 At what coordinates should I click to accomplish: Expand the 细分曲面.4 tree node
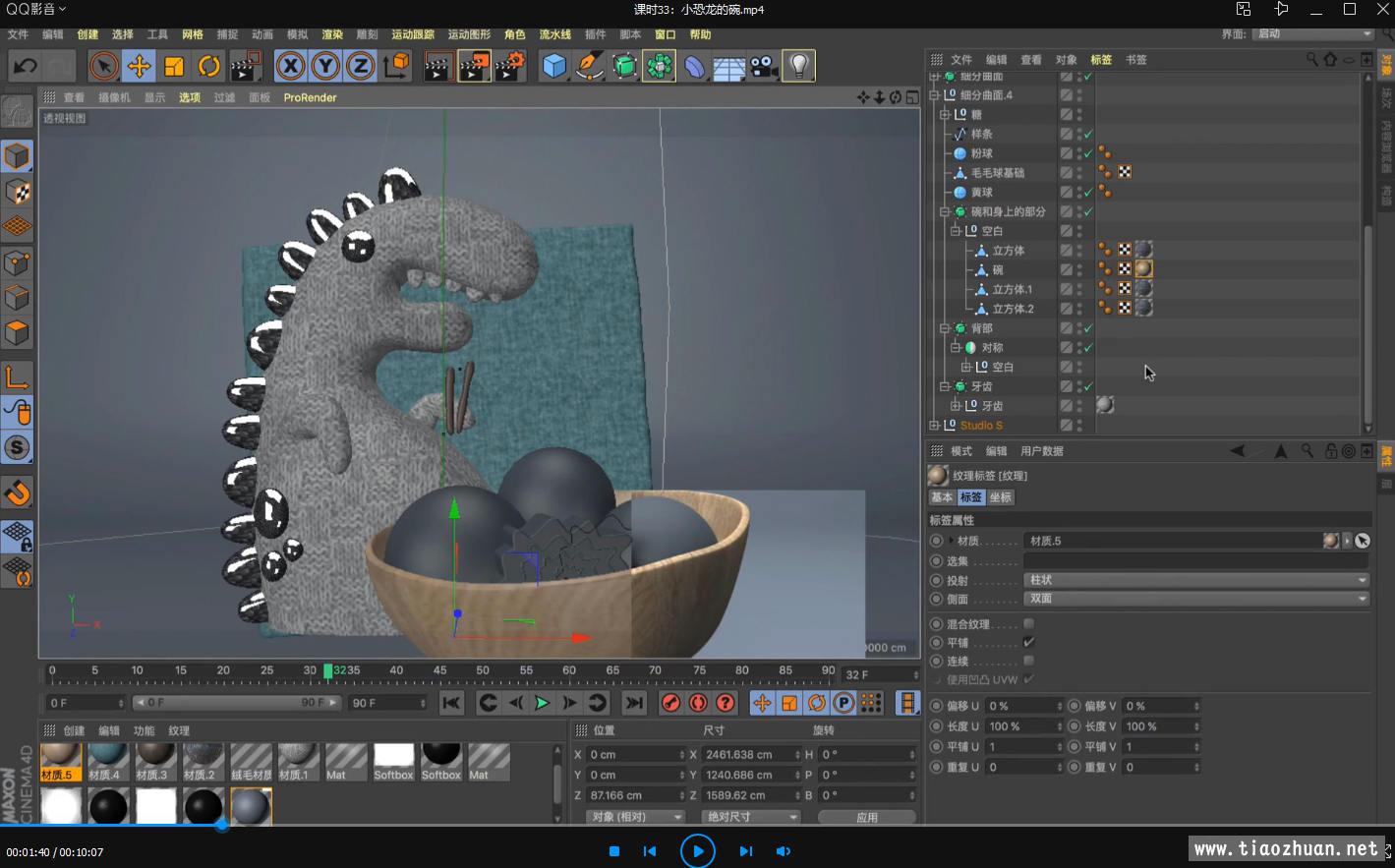[935, 95]
